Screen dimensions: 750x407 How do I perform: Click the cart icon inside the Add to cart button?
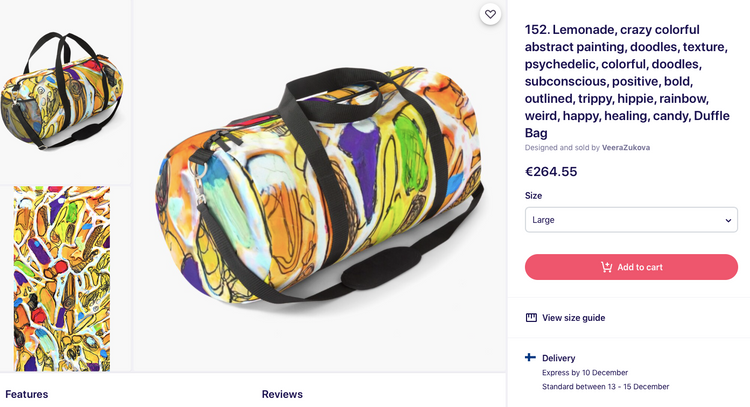[x=606, y=267]
